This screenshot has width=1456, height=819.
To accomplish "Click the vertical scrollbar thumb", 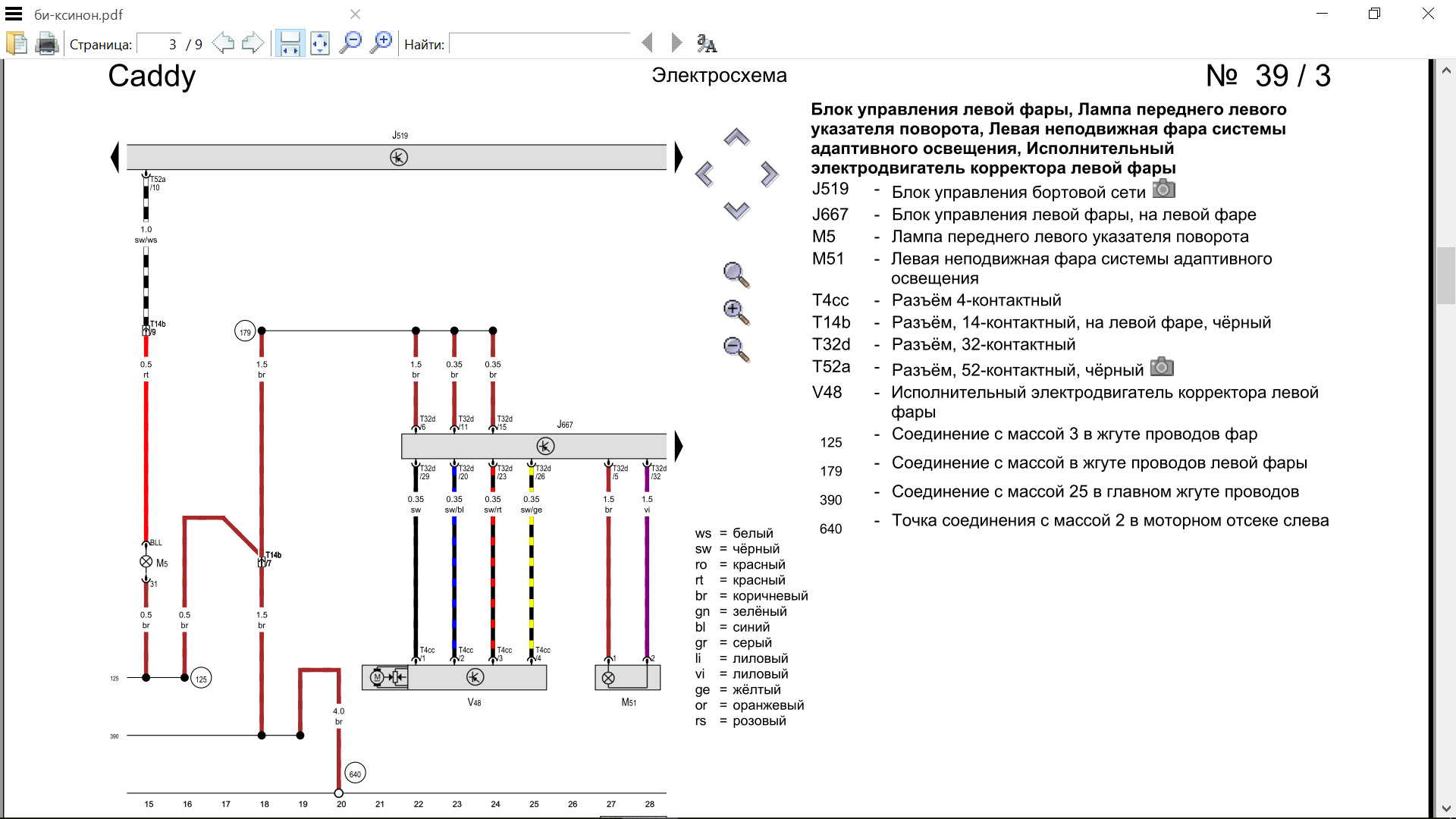I will (1446, 275).
